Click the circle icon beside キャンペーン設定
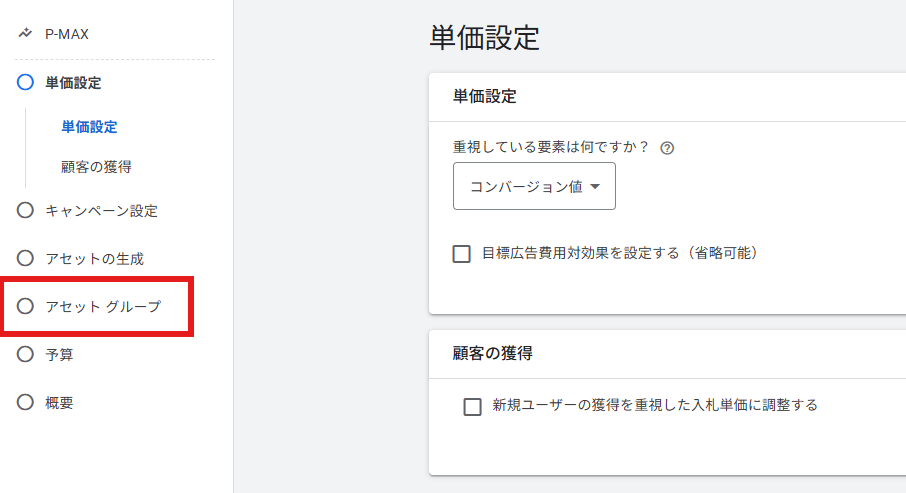 click(26, 211)
